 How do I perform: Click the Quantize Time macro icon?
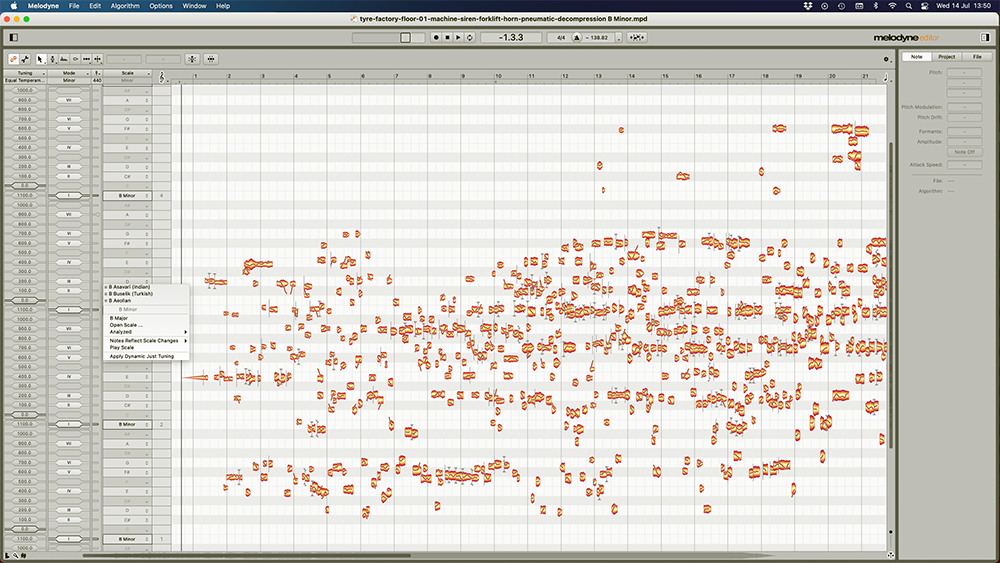pos(210,59)
